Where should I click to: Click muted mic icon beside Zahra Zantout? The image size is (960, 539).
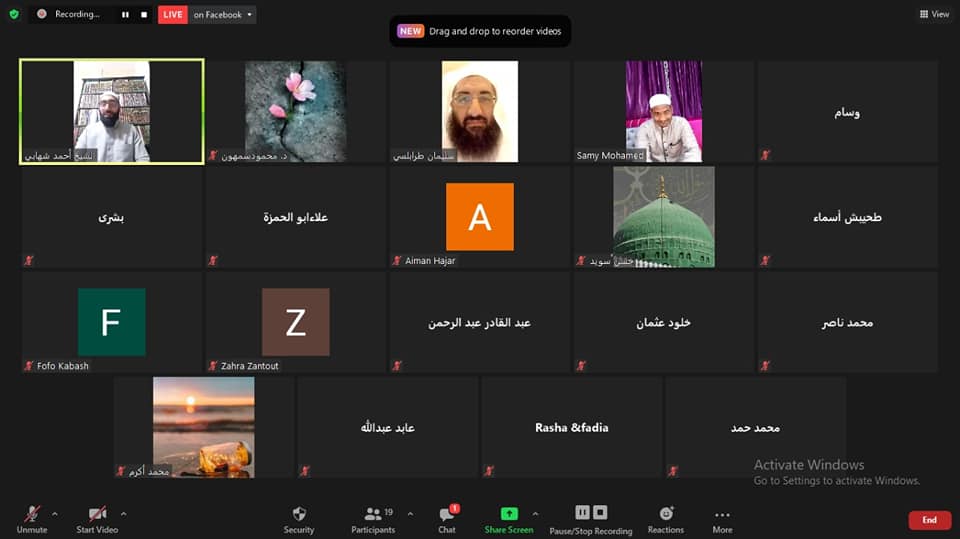click(213, 366)
